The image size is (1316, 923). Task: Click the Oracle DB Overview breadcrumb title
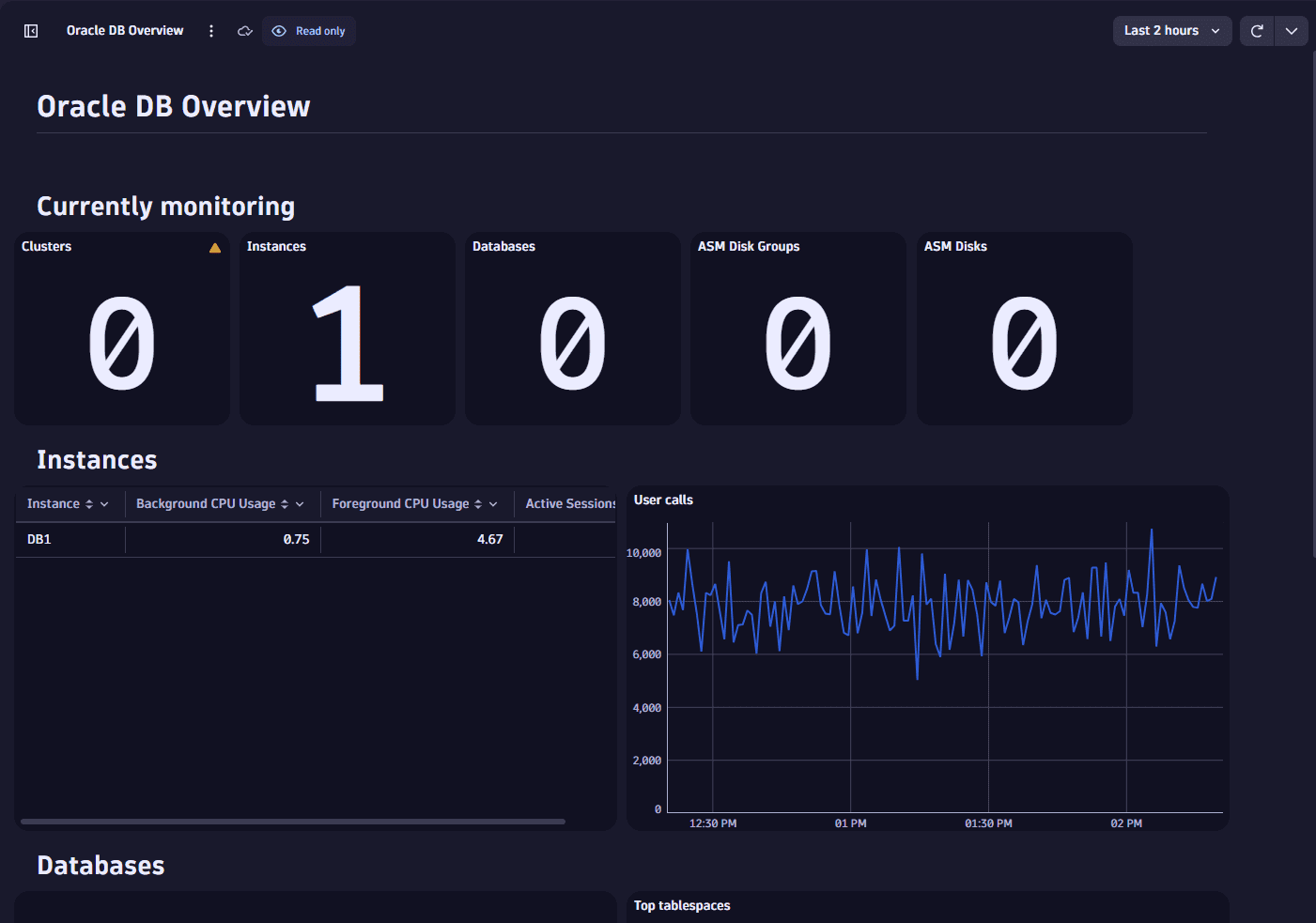pyautogui.click(x=125, y=31)
